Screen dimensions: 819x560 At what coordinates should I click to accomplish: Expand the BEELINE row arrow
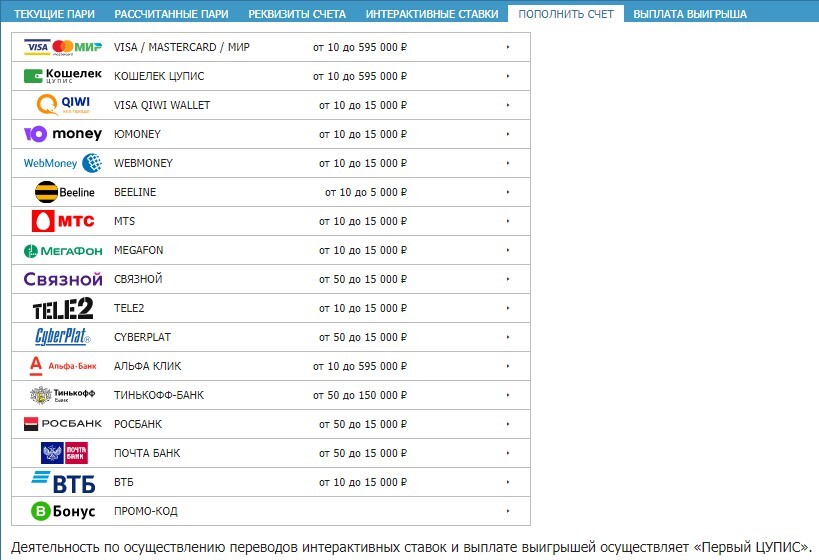click(x=508, y=192)
